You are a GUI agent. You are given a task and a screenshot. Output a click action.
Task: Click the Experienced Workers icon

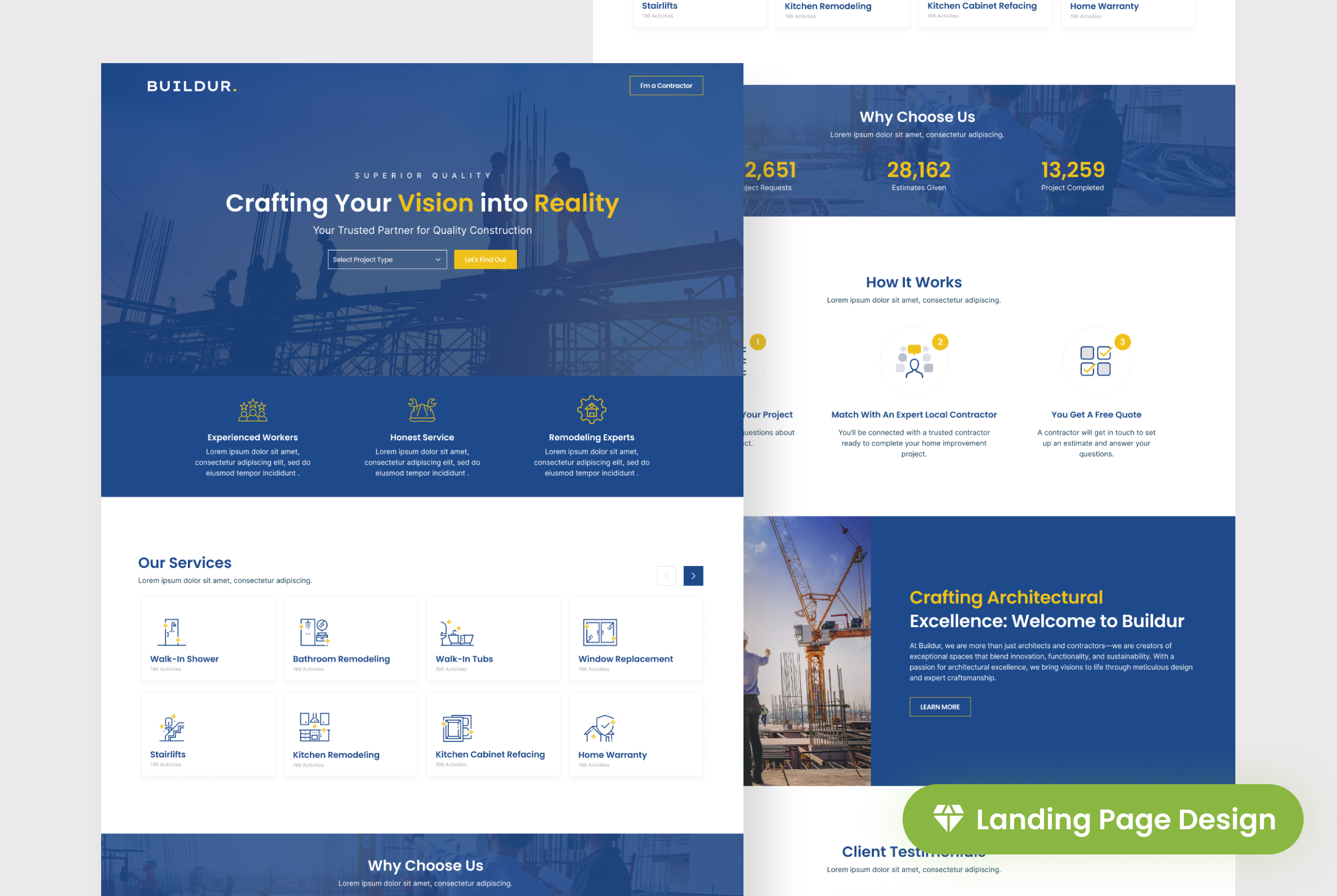[253, 410]
